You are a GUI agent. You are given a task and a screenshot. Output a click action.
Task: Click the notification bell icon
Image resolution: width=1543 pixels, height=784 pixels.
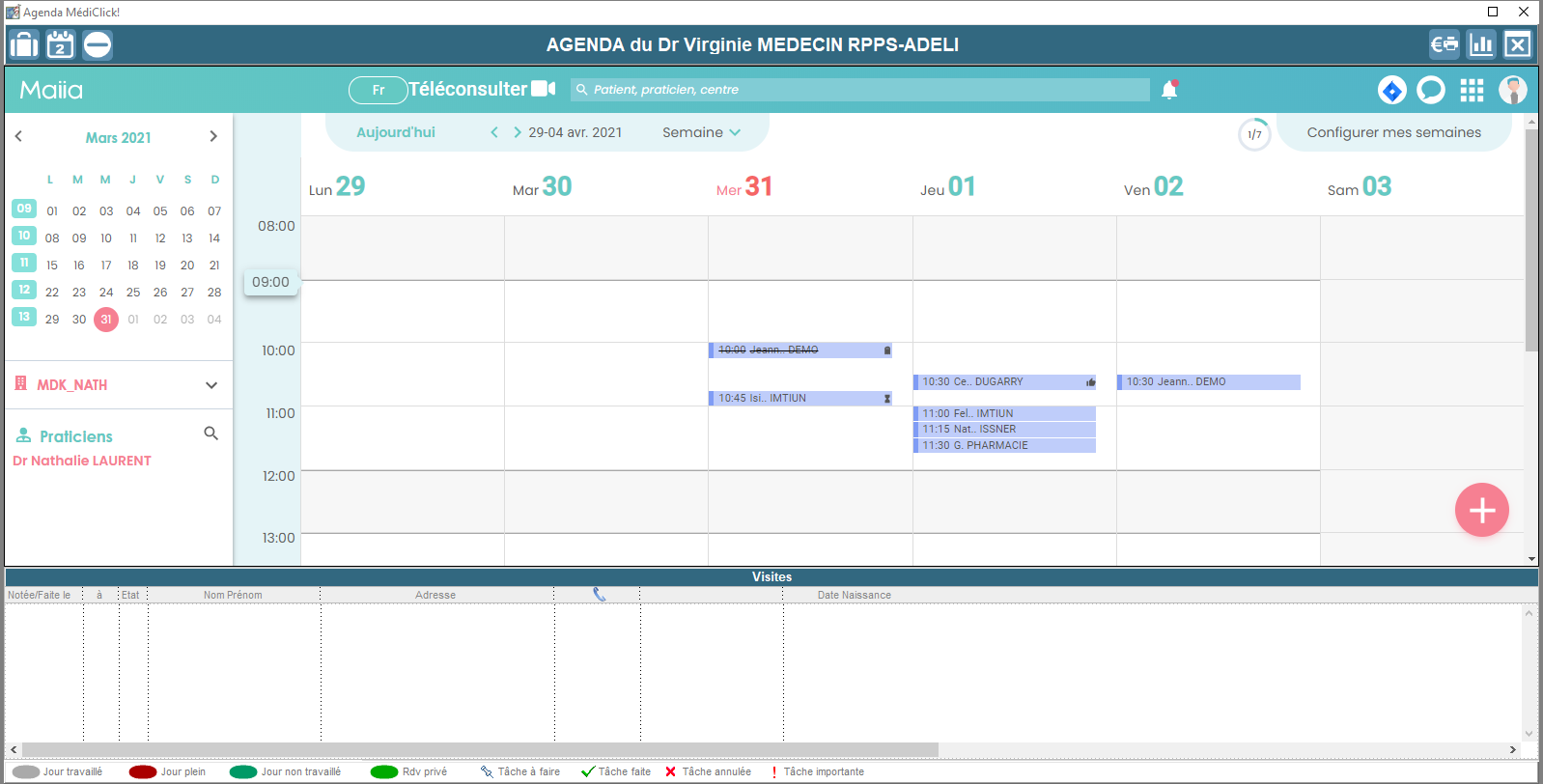point(1169,90)
